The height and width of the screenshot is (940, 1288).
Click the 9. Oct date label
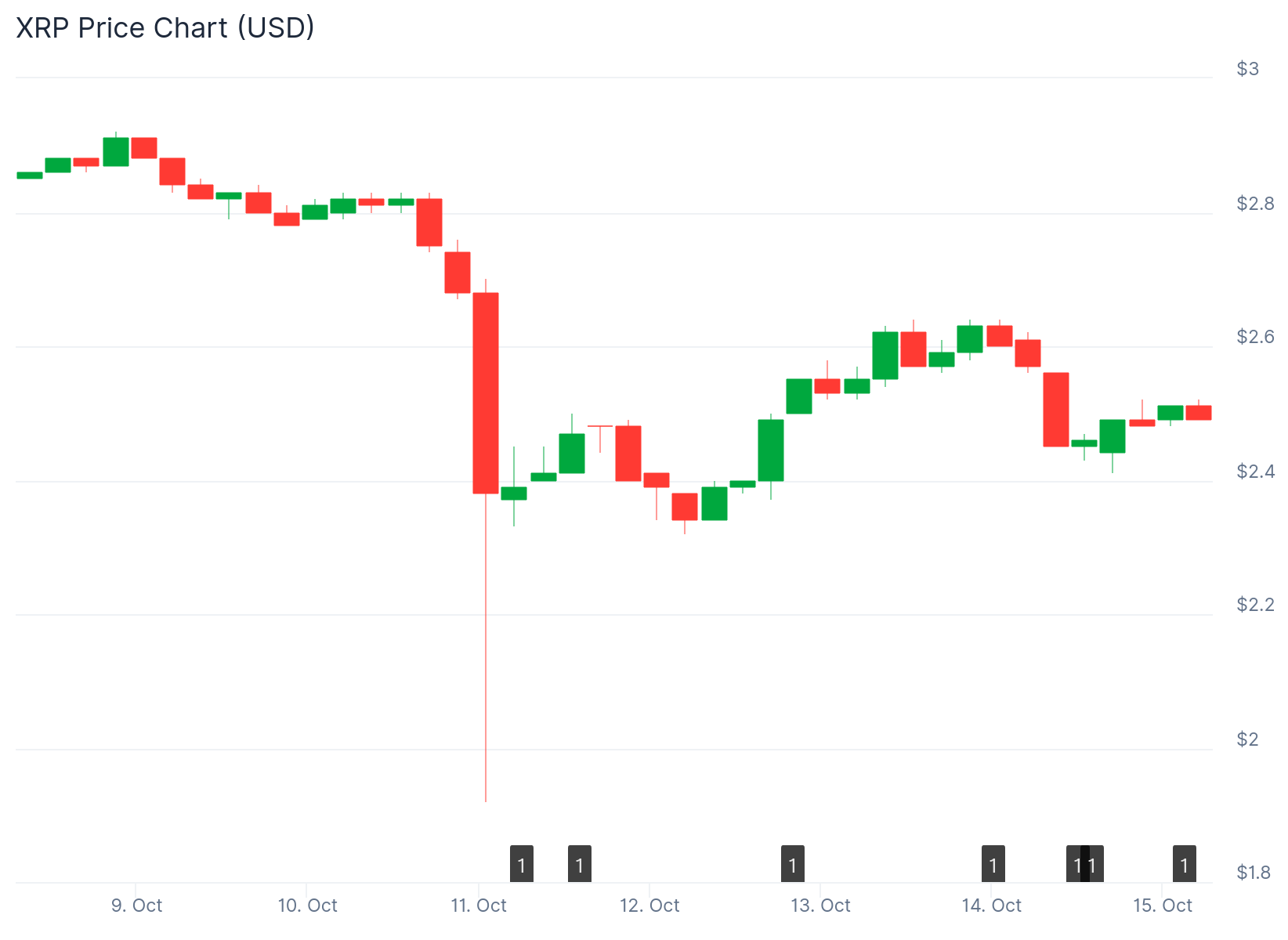tap(136, 906)
